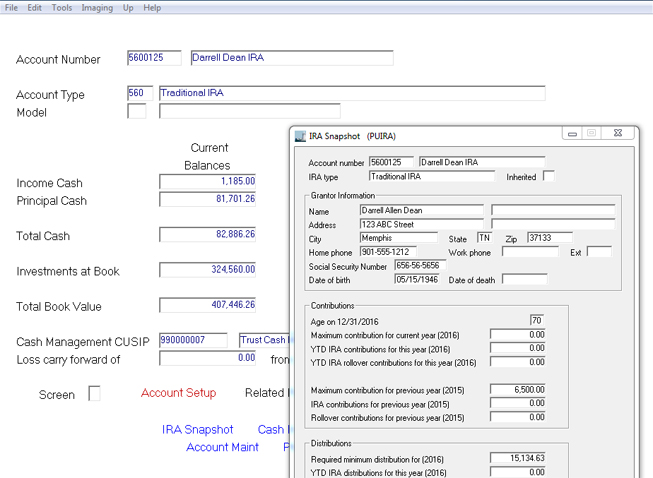Click the Address field 123 ABC Street
The width and height of the screenshot is (653, 478).
point(421,224)
